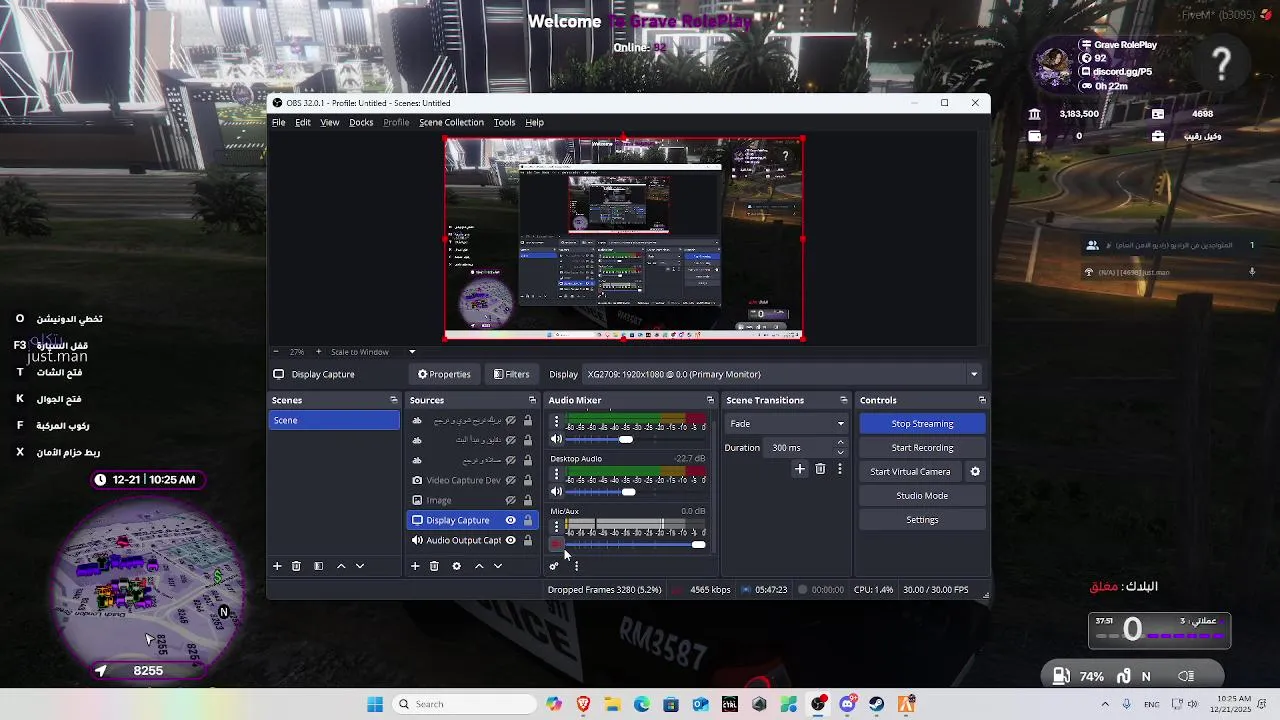Click Start Recording button
This screenshot has height=720, width=1280.
click(922, 448)
